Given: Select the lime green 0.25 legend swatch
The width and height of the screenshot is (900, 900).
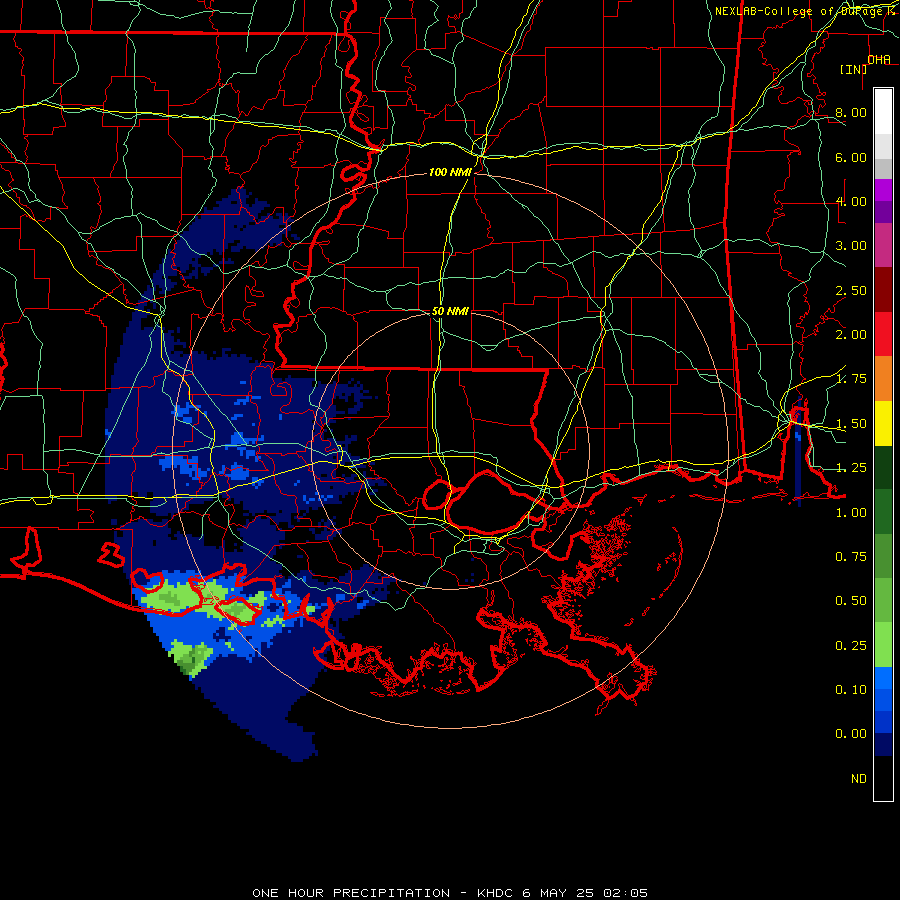Looking at the screenshot, I should 883,645.
